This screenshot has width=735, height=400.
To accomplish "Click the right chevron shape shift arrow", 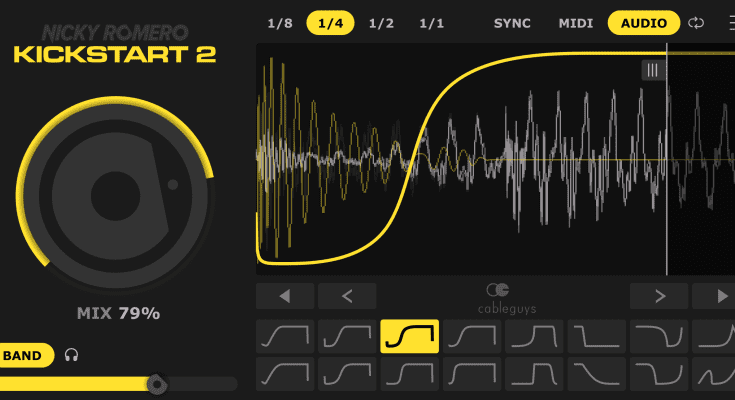I will coord(659,296).
